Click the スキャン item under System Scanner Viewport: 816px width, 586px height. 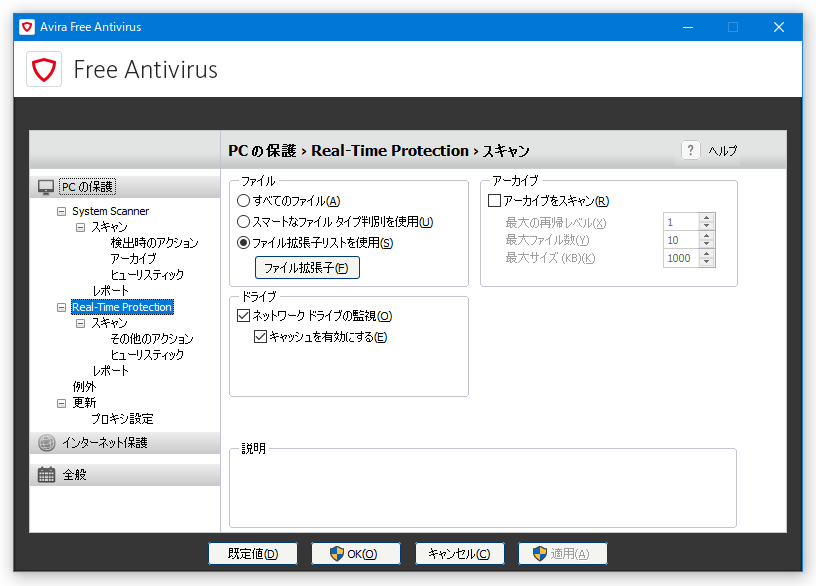point(109,227)
